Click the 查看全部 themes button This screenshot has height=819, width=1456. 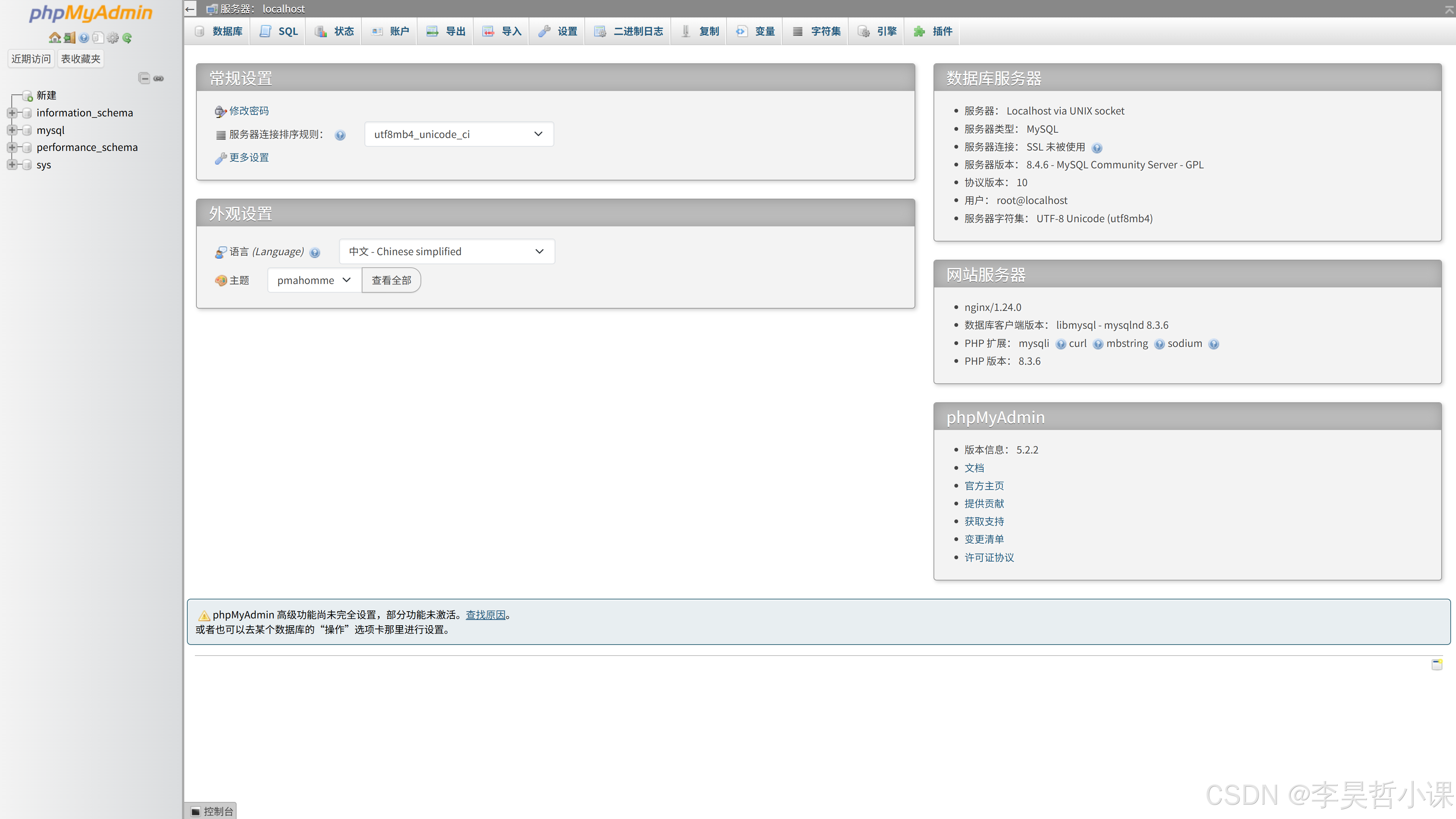[391, 280]
